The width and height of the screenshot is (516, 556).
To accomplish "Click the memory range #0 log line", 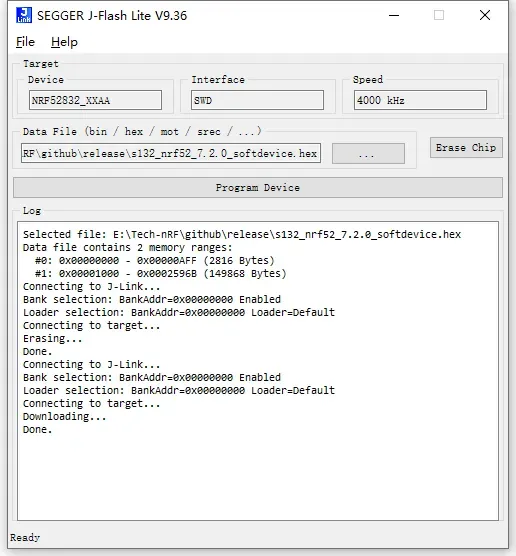I will [x=155, y=261].
